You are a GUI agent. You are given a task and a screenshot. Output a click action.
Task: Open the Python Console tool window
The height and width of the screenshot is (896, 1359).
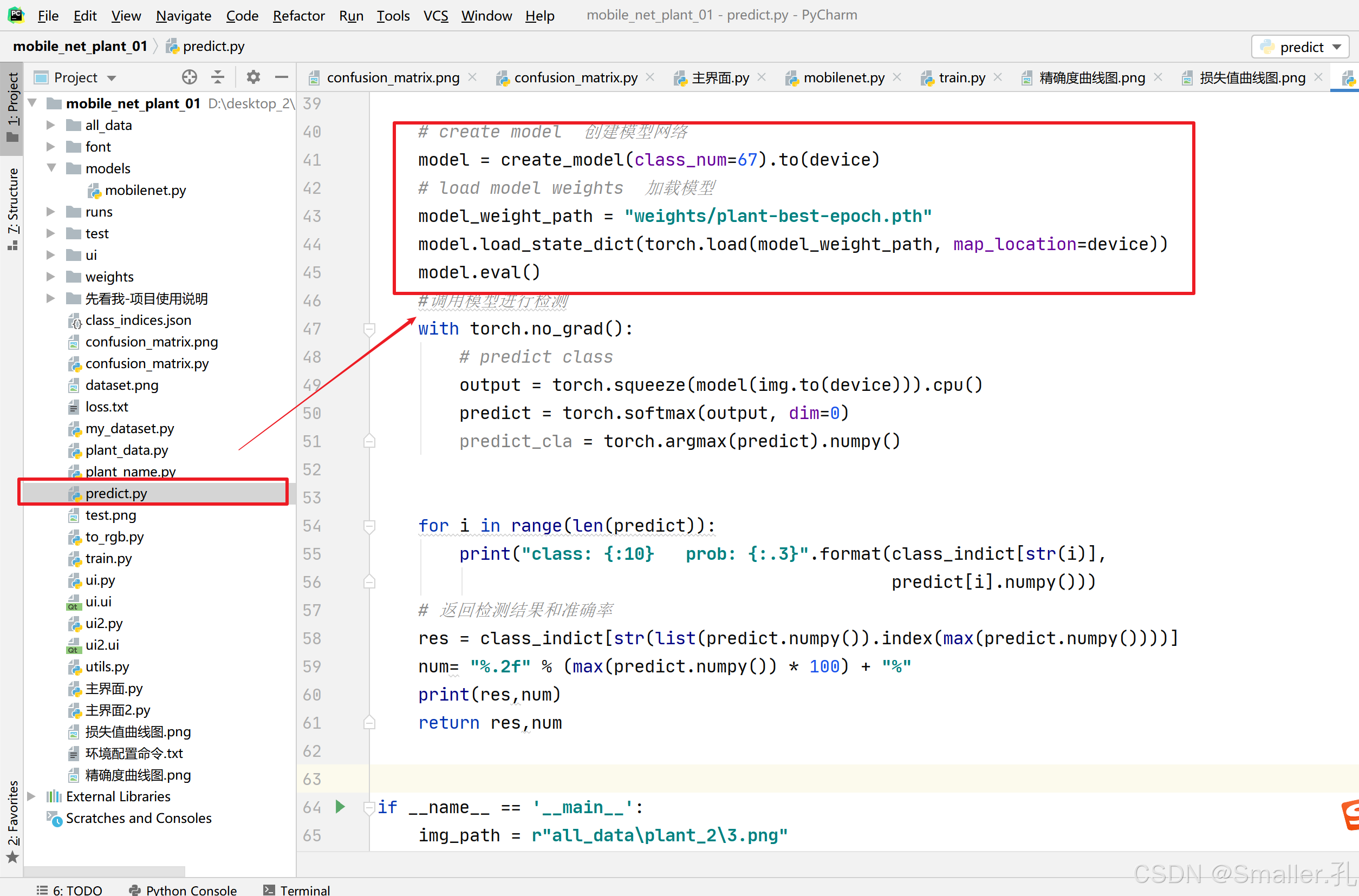[183, 889]
